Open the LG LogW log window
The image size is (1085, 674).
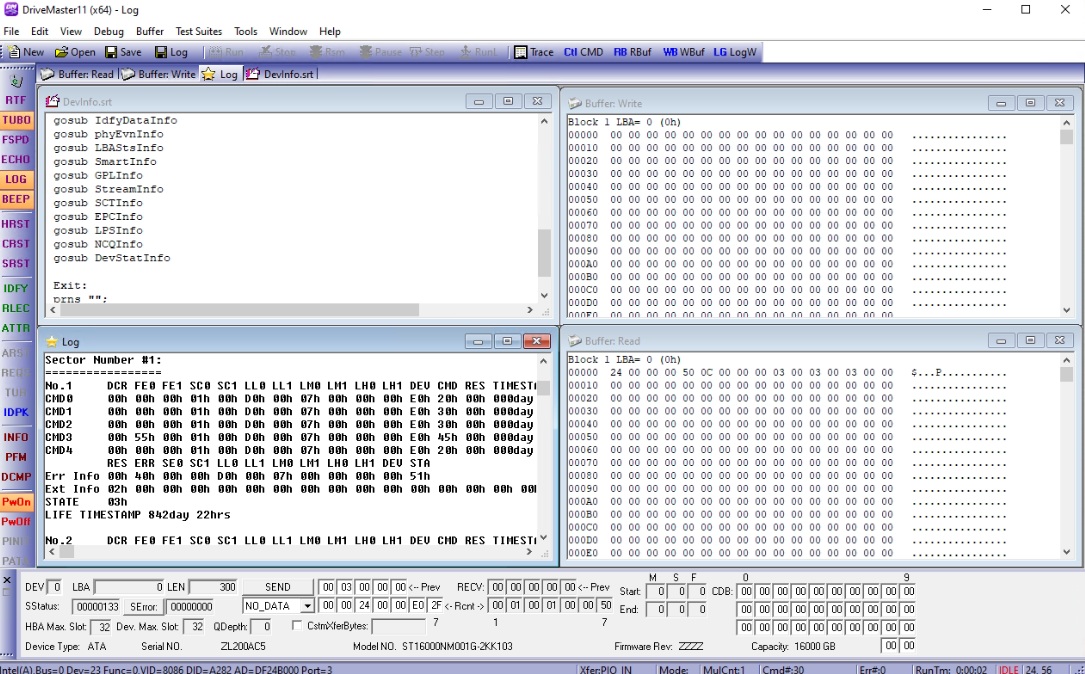click(x=735, y=52)
